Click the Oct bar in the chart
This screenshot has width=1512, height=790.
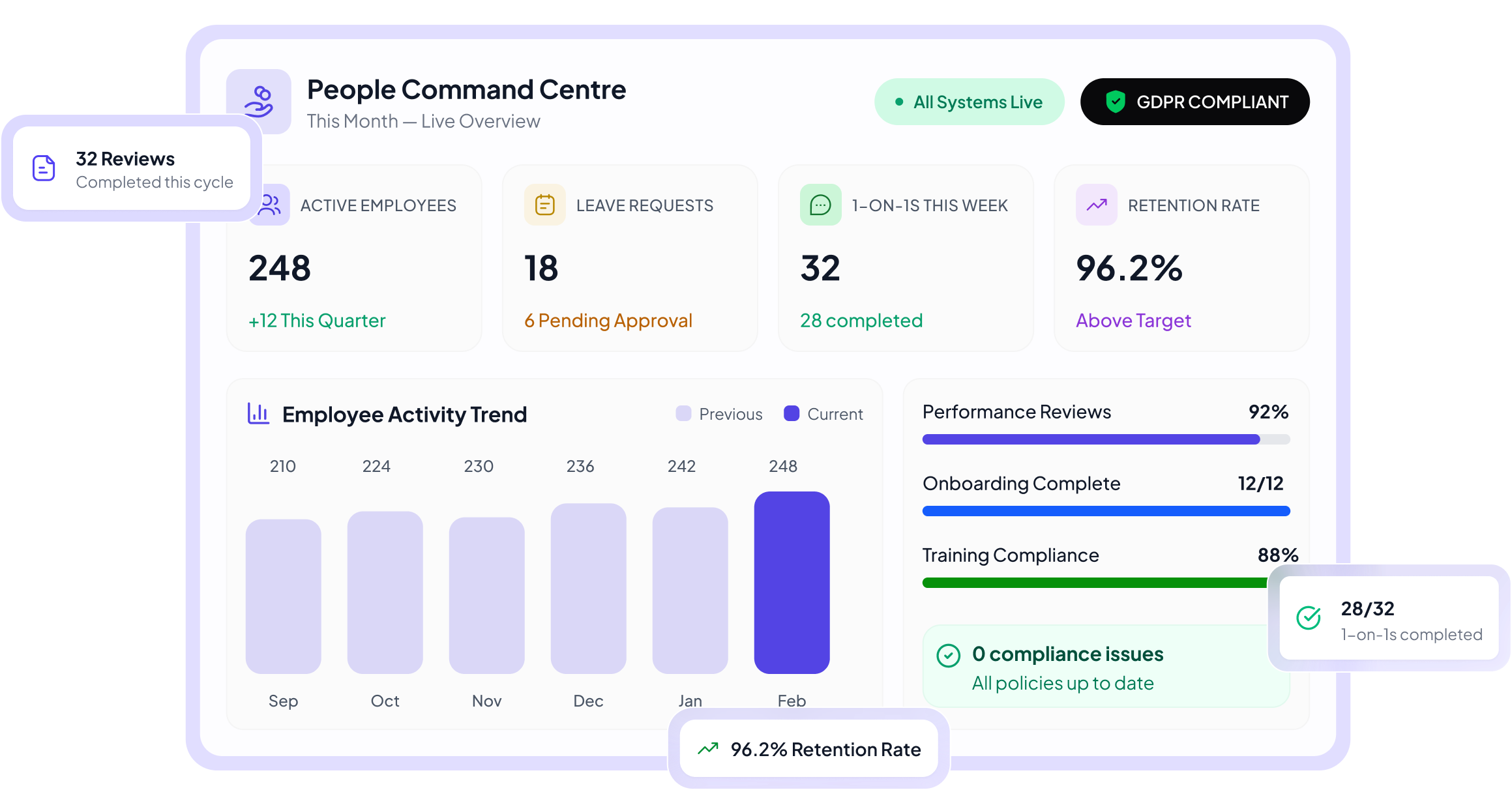(385, 592)
